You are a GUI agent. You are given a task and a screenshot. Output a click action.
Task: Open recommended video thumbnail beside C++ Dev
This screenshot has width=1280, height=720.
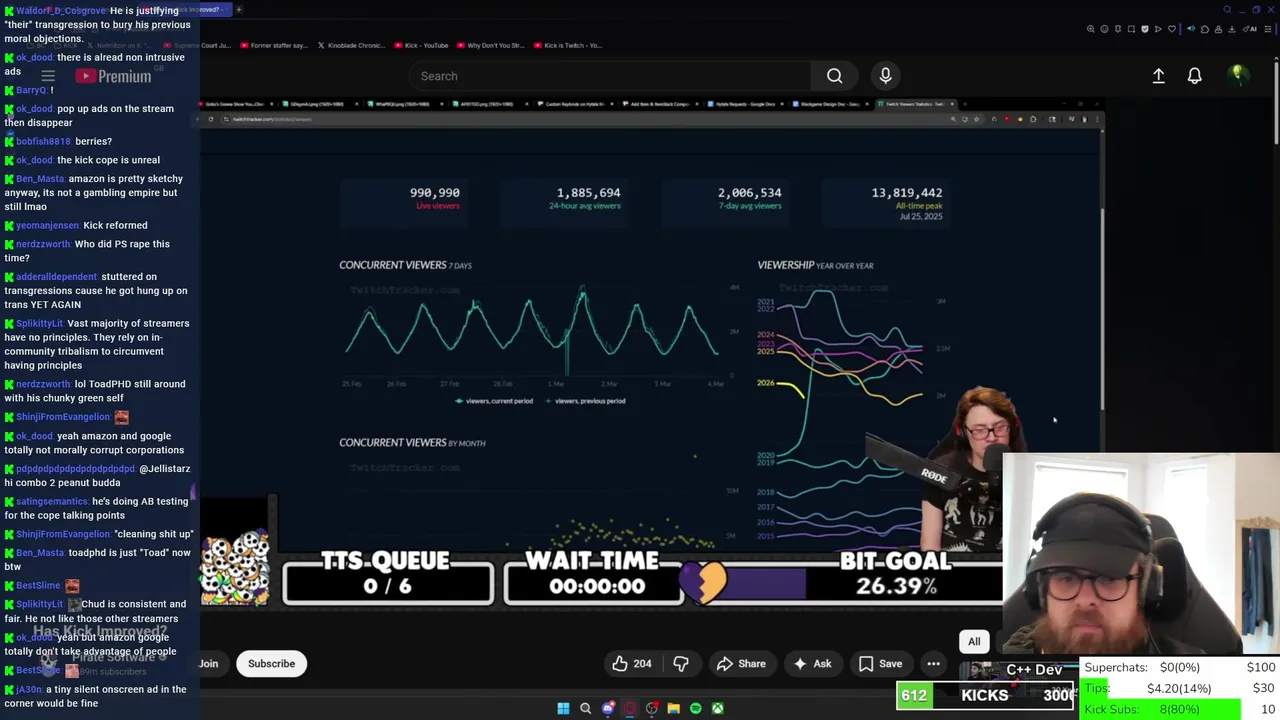pyautogui.click(x=980, y=672)
